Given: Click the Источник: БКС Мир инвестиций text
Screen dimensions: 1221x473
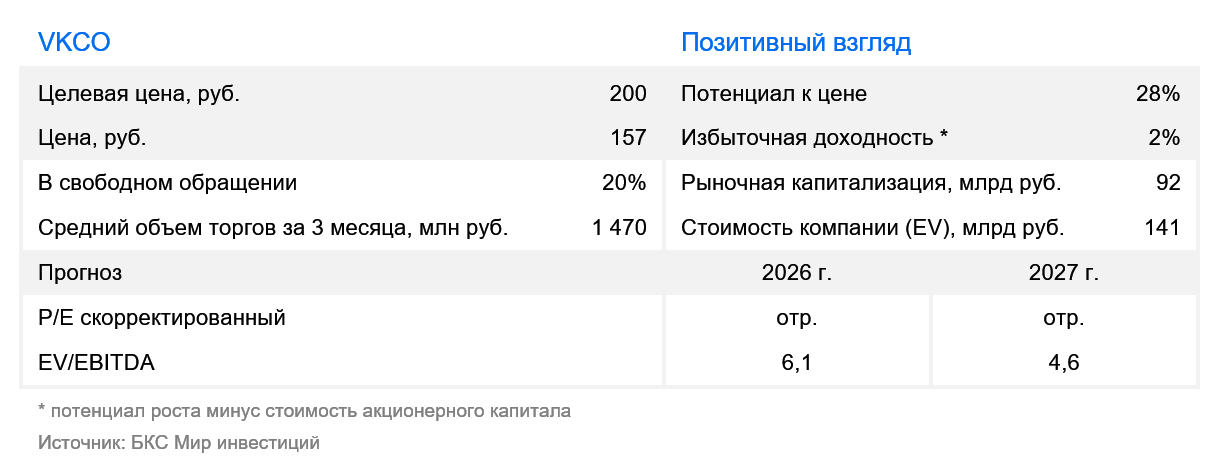Looking at the screenshot, I should [x=178, y=442].
